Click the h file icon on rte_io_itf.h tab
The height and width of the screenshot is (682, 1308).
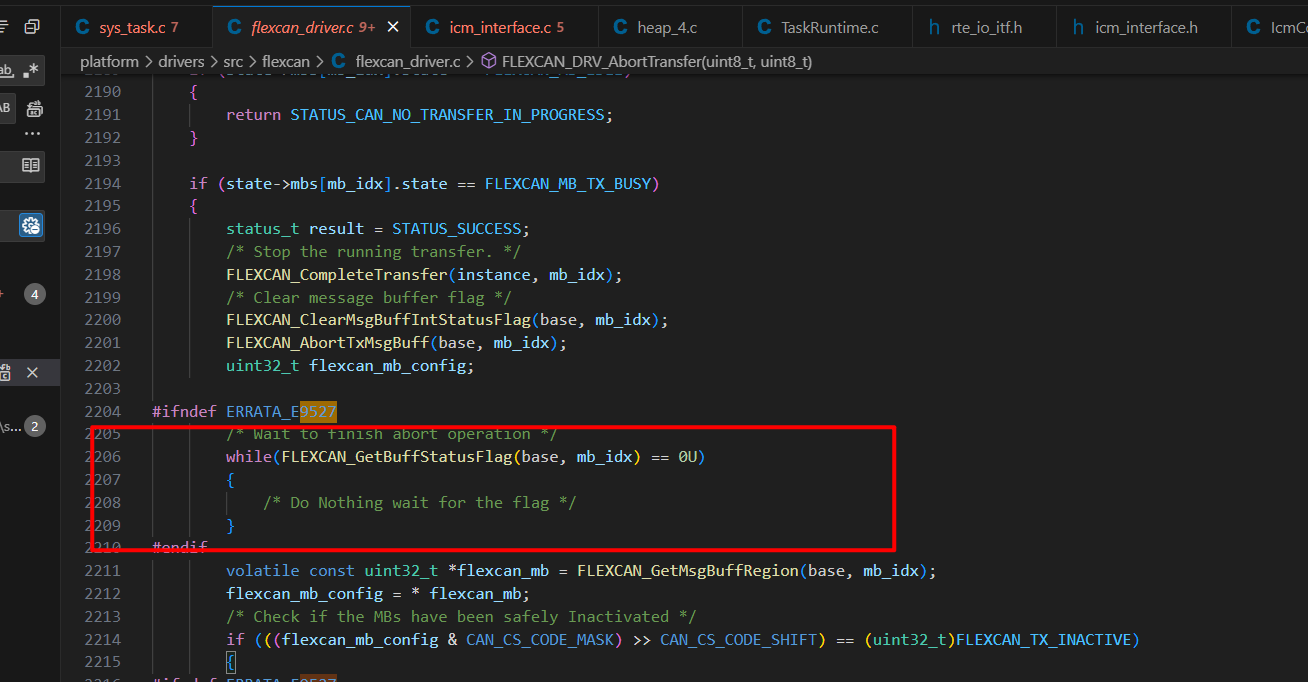[934, 27]
